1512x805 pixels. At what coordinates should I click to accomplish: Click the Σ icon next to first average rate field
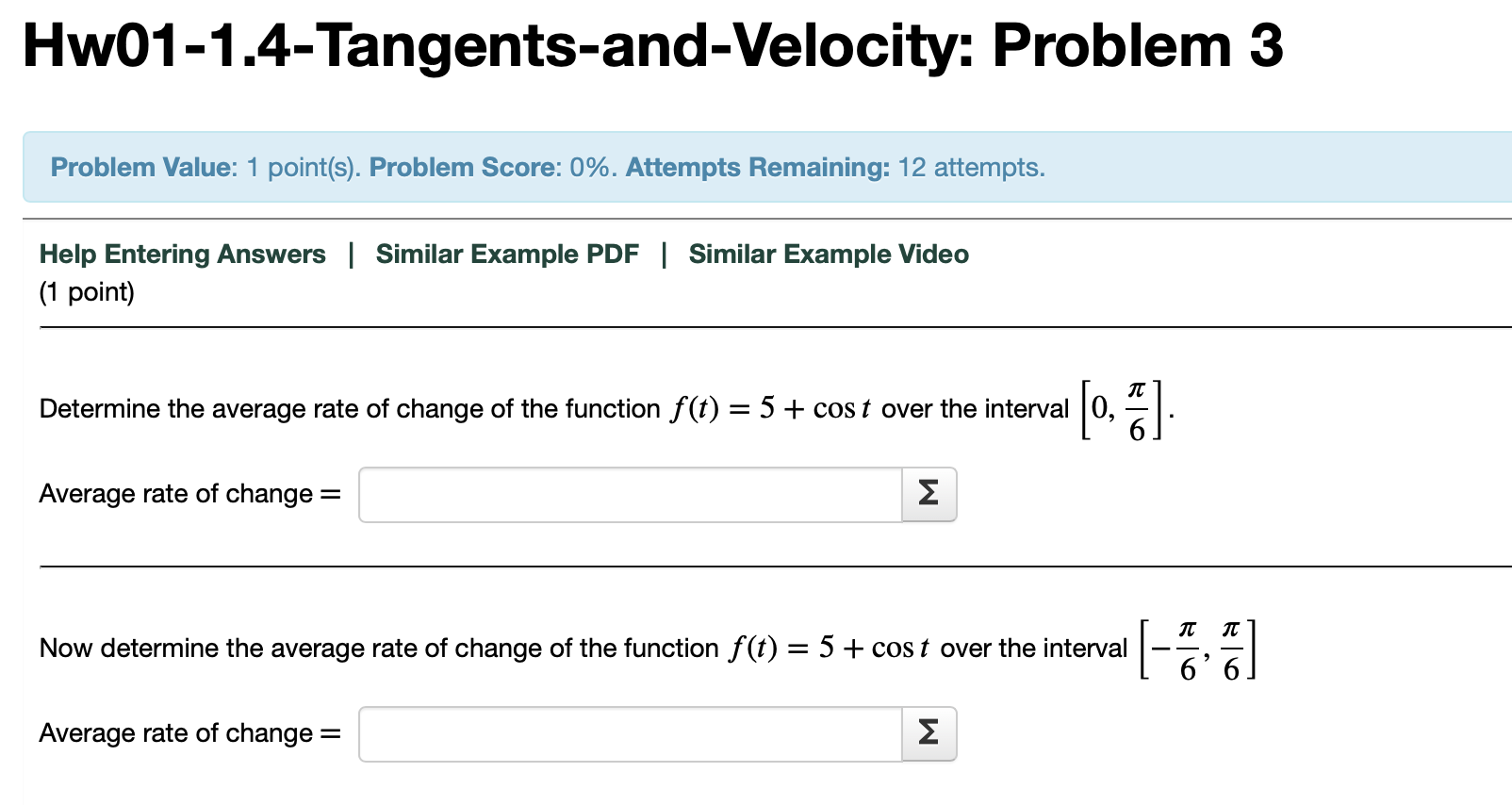[928, 494]
